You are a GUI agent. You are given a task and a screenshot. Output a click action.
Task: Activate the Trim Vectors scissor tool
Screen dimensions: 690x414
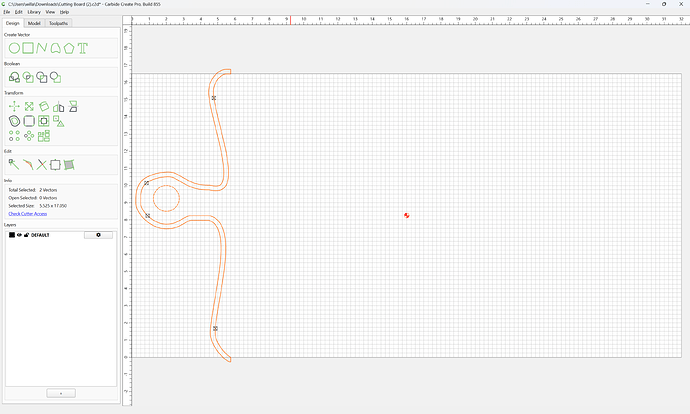click(x=42, y=165)
